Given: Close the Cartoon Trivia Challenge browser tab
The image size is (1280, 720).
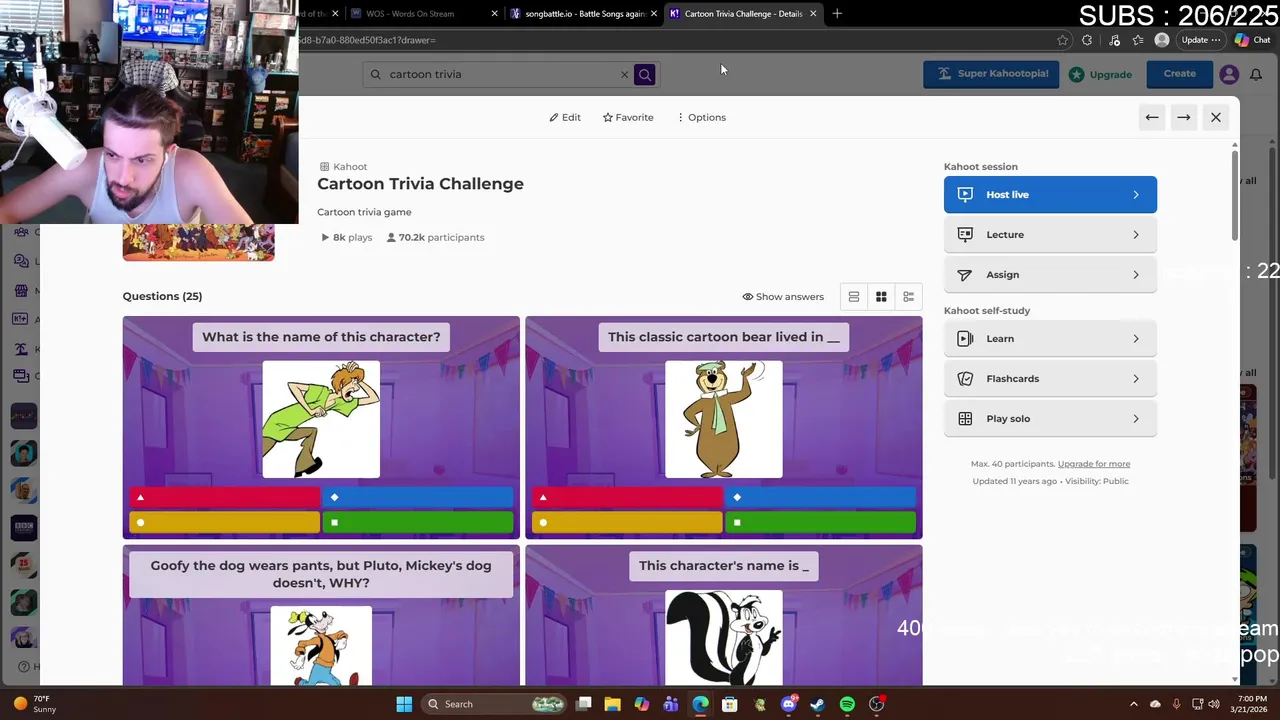Looking at the screenshot, I should pyautogui.click(x=813, y=14).
